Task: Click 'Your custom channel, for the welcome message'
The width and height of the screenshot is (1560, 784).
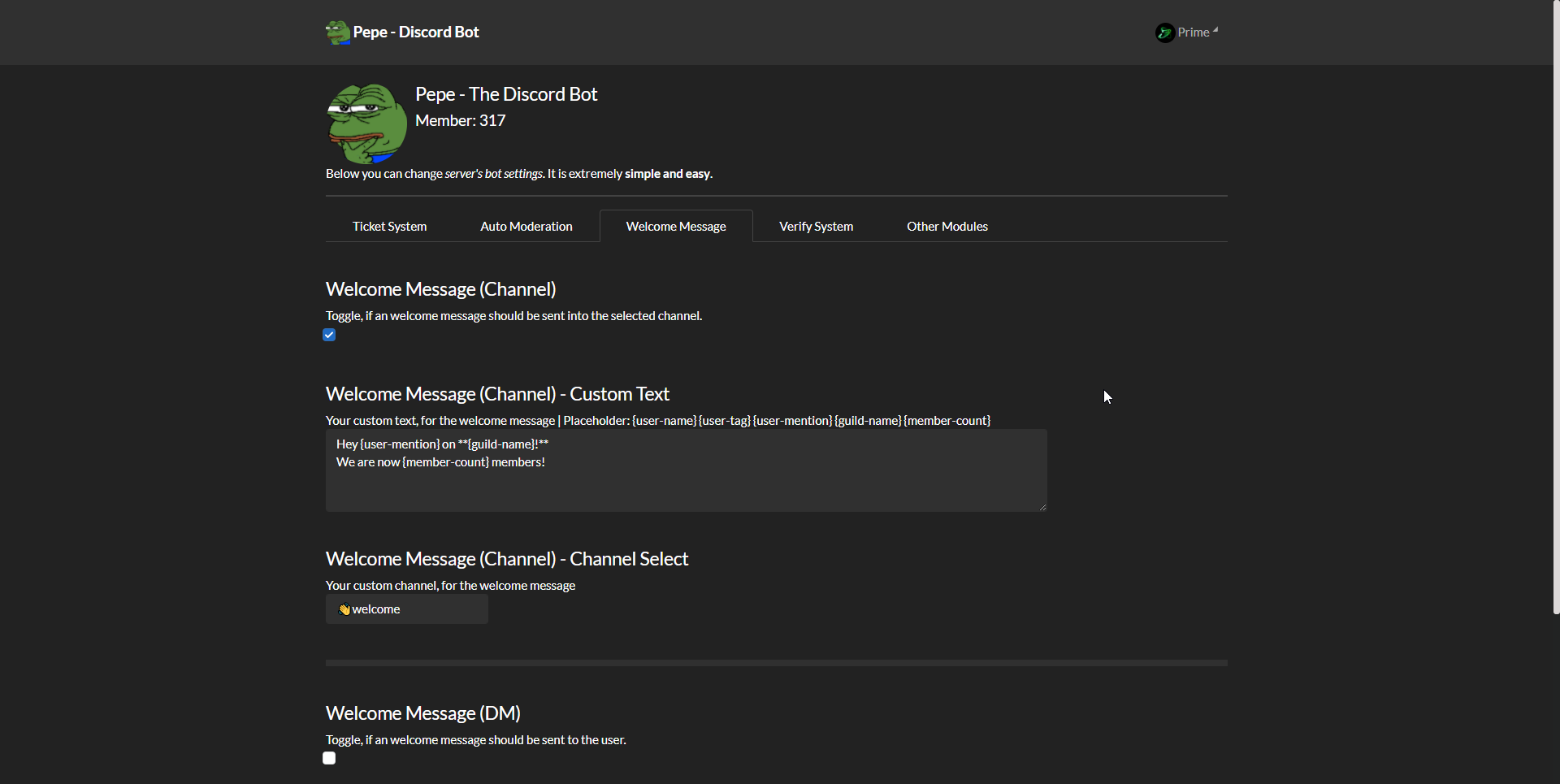Action: click(450, 586)
